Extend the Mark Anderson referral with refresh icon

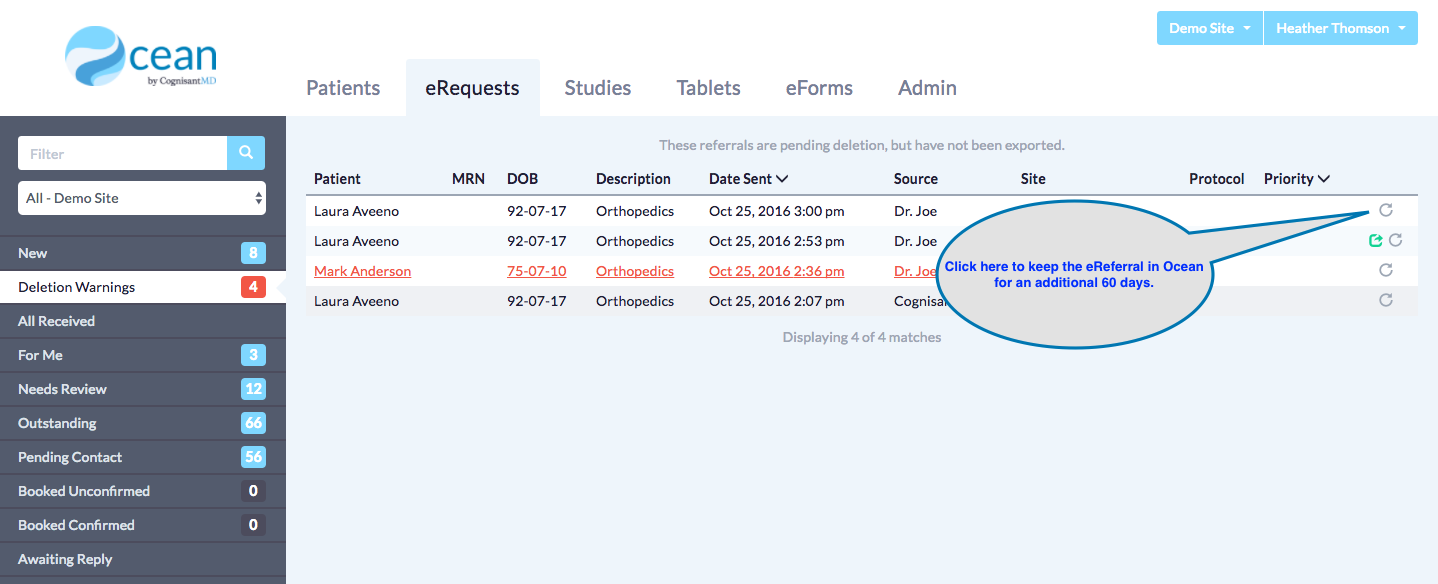1385,270
